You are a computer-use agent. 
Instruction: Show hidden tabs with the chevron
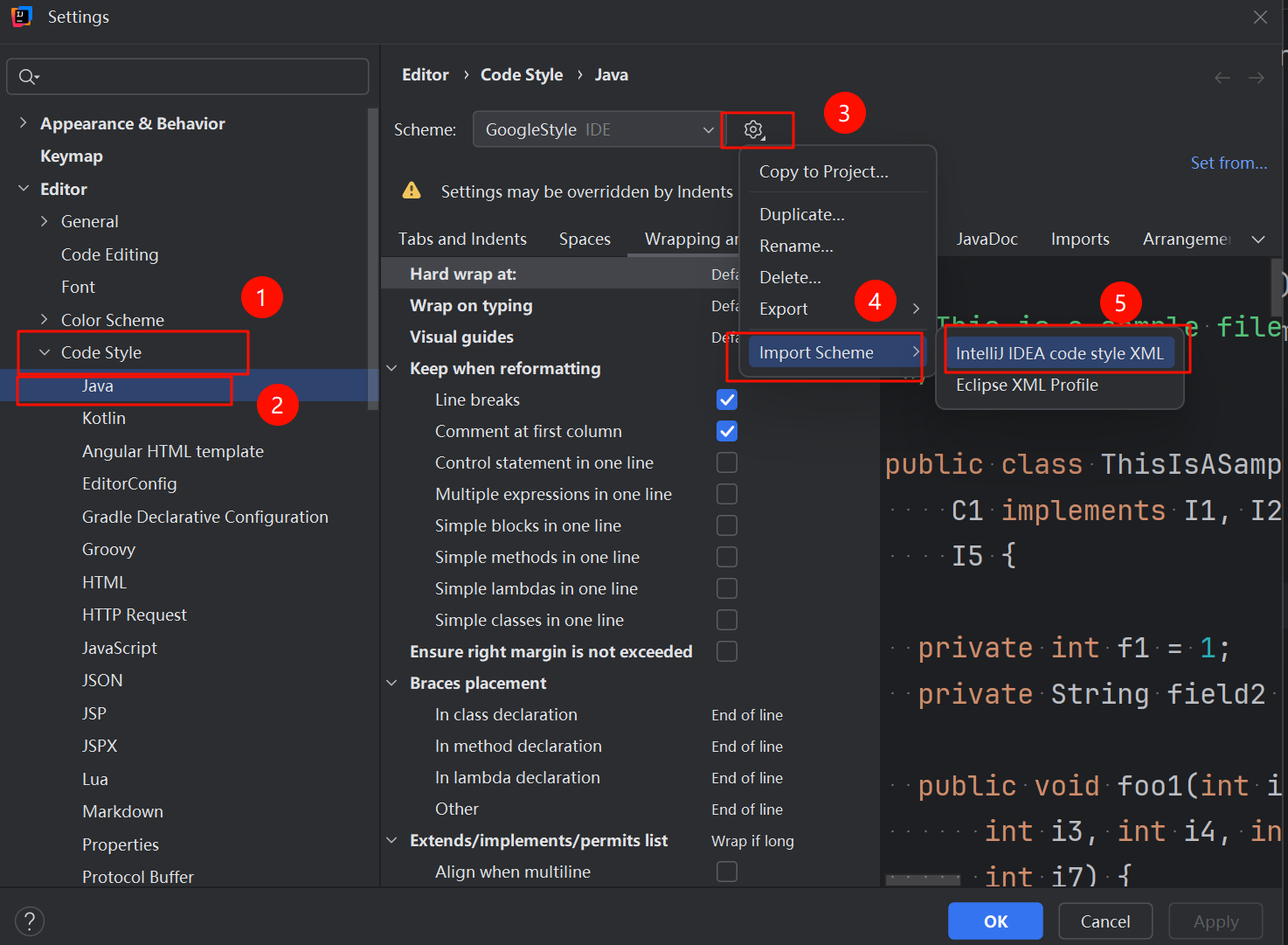click(x=1258, y=240)
